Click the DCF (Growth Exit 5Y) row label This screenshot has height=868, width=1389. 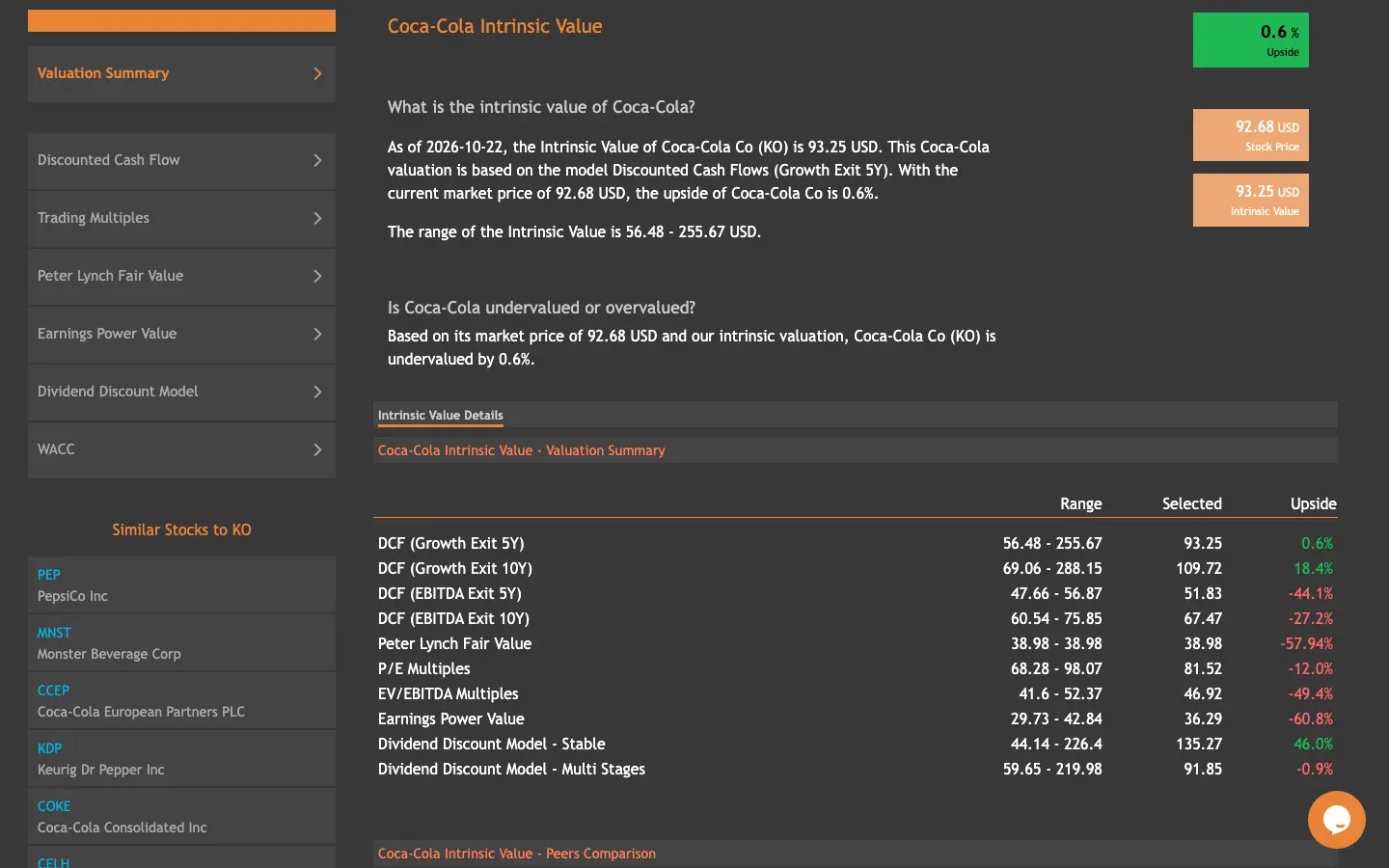450,543
